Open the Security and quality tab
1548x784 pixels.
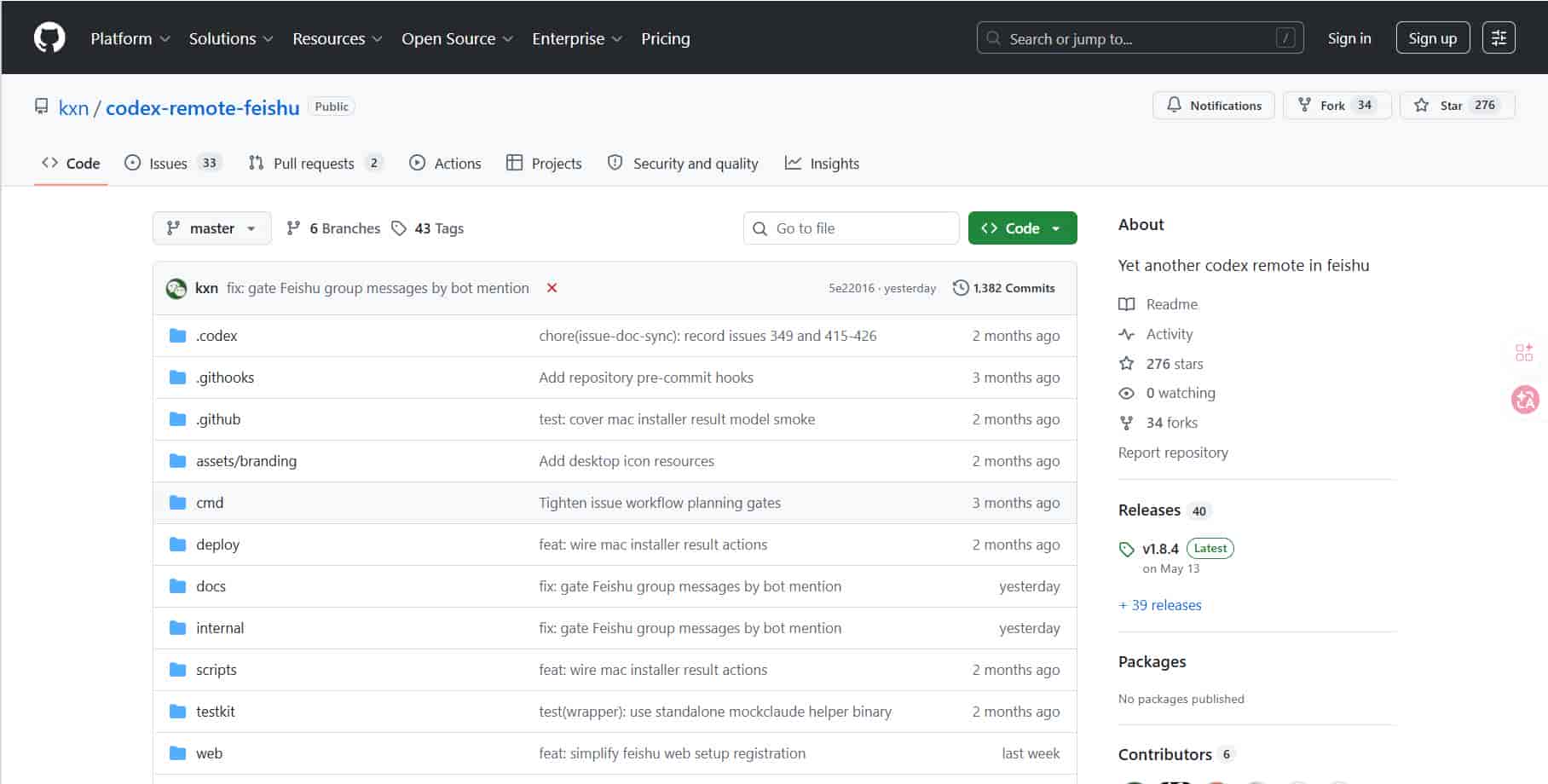(x=683, y=163)
